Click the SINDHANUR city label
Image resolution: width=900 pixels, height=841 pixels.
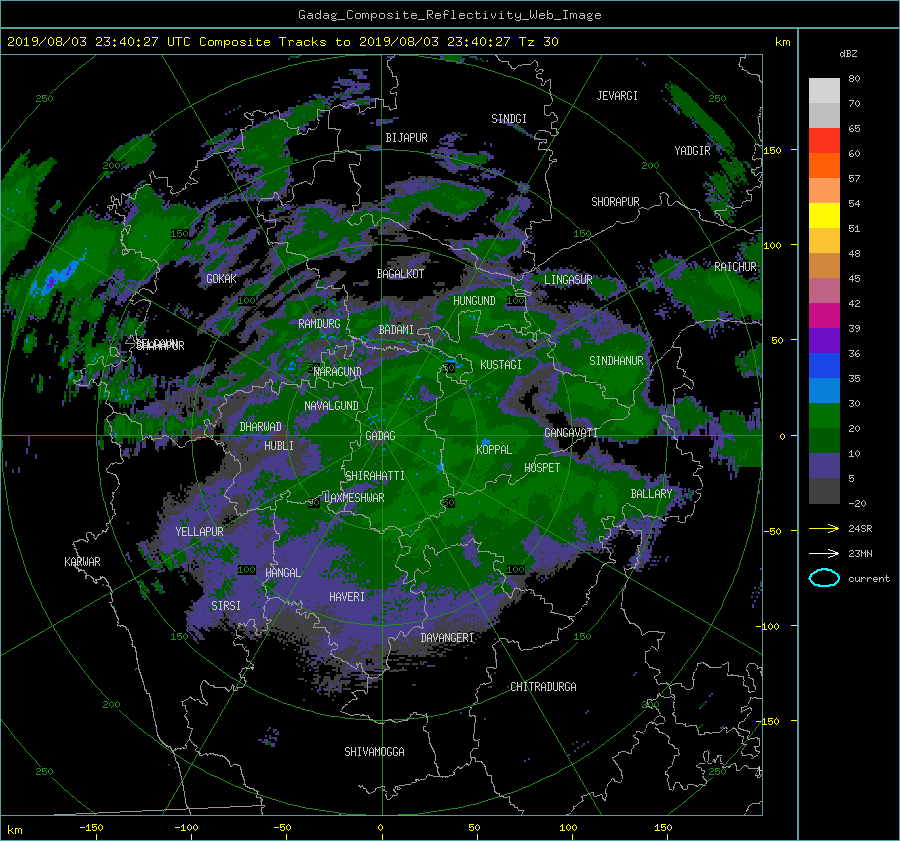[x=616, y=361]
